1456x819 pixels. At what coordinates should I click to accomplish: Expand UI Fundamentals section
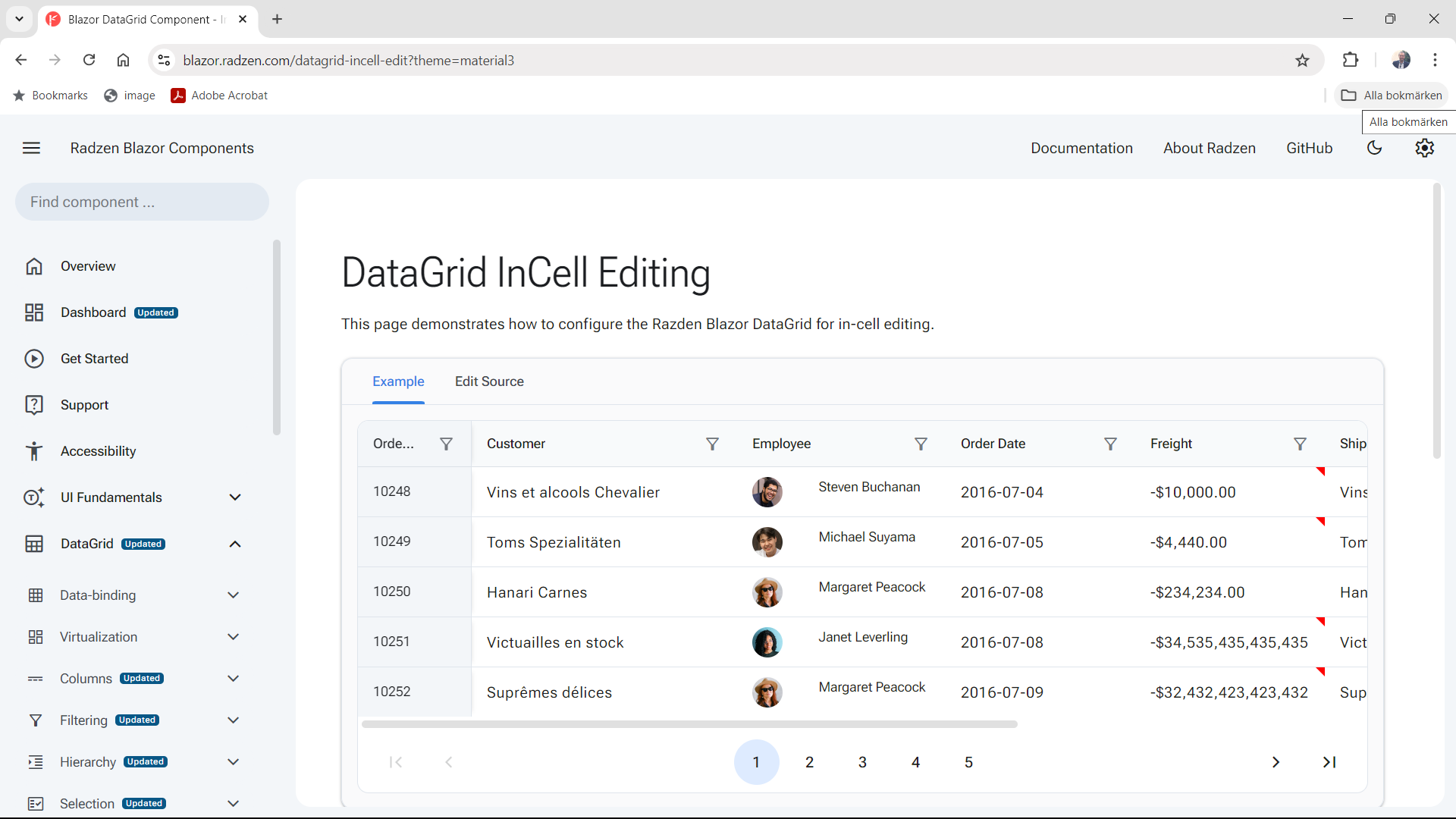pos(235,497)
